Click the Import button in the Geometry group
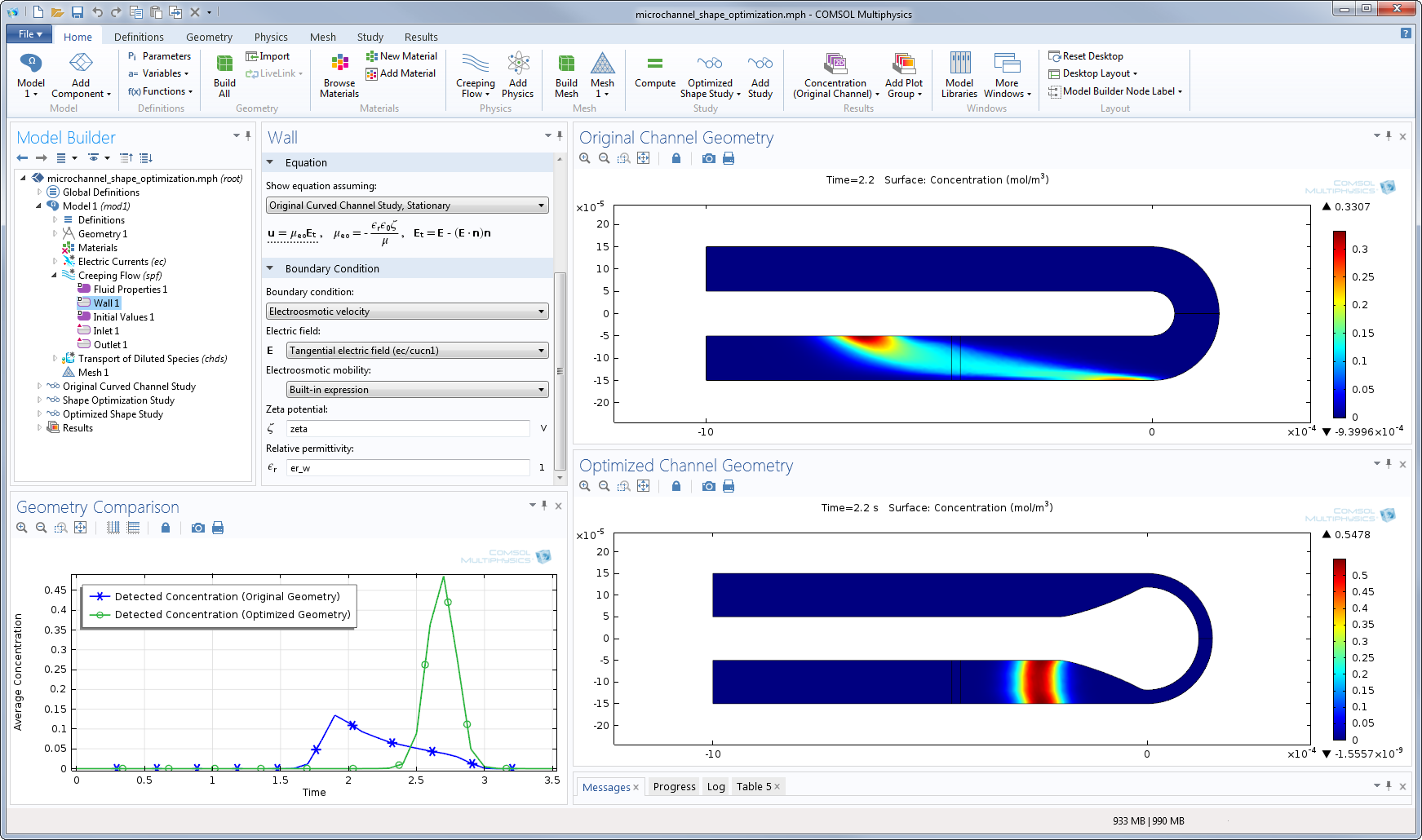Image resolution: width=1422 pixels, height=840 pixels. click(x=268, y=56)
